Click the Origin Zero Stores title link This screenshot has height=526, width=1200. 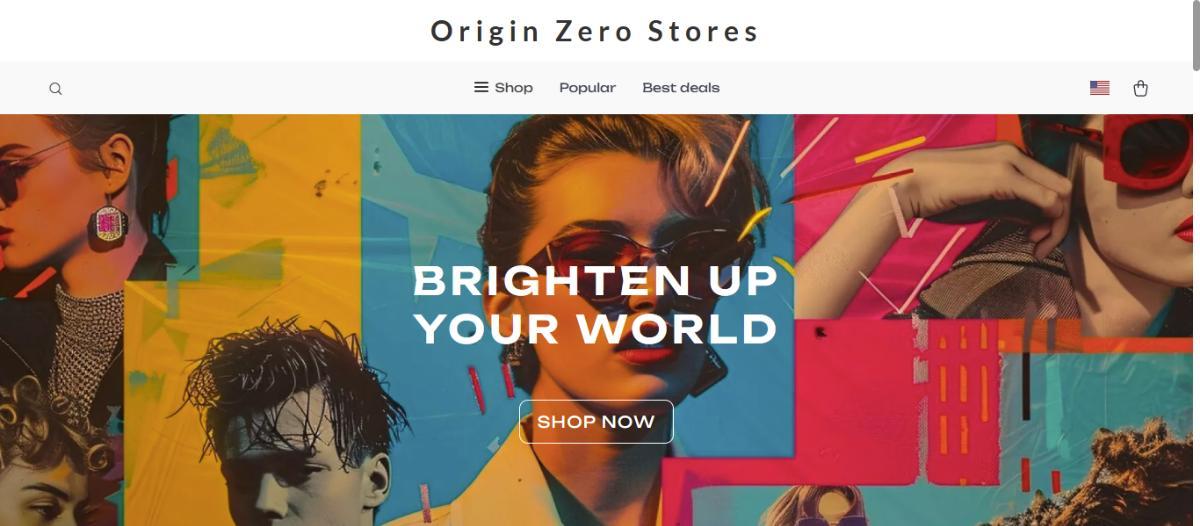pyautogui.click(x=595, y=31)
